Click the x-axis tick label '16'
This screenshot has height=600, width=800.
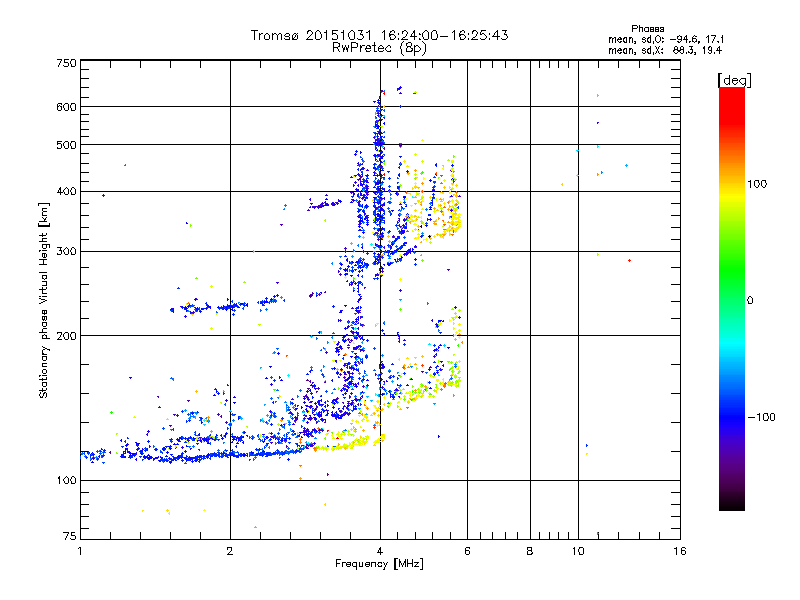(680, 551)
